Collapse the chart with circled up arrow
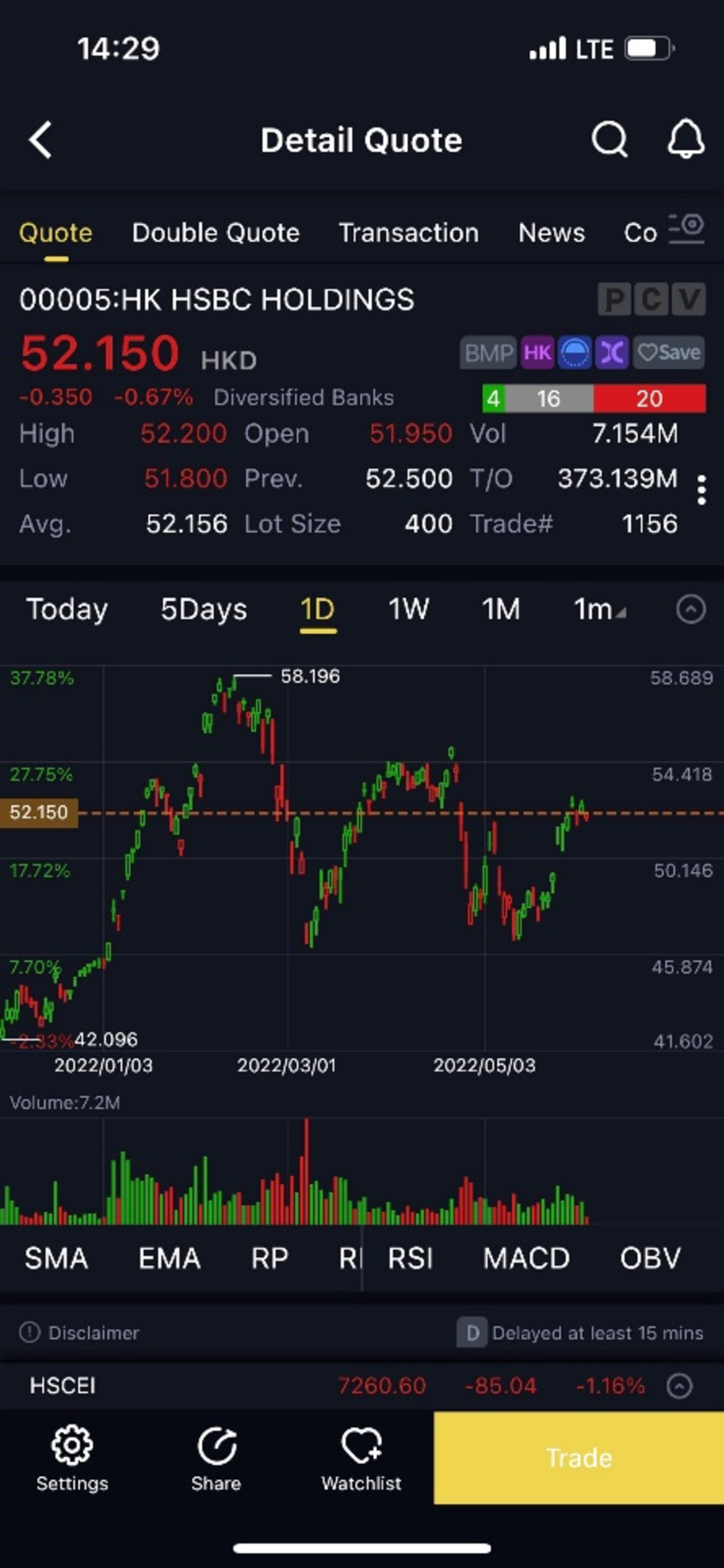The height and width of the screenshot is (1568, 724). click(691, 608)
